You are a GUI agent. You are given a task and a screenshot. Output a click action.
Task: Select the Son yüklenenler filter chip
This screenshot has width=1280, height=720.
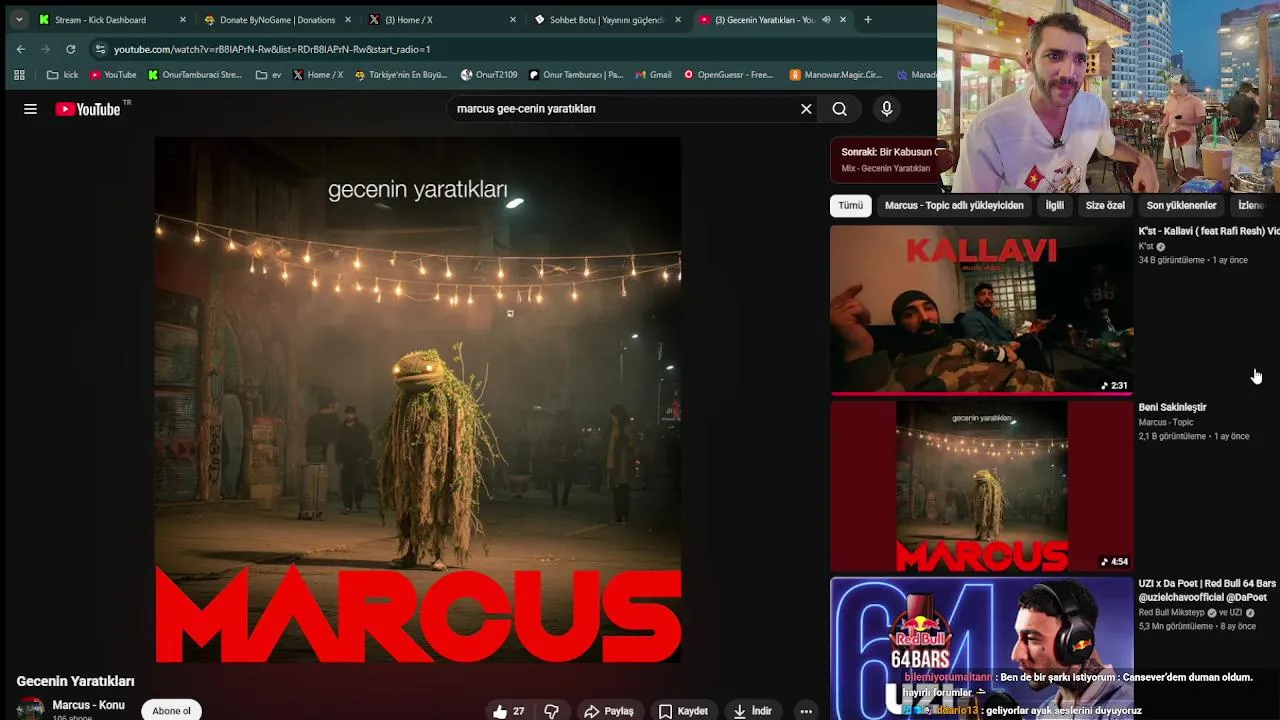(1181, 205)
